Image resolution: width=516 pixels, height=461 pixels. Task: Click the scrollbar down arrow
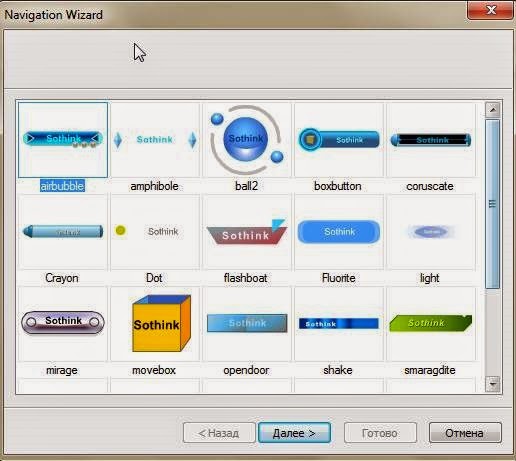click(493, 384)
